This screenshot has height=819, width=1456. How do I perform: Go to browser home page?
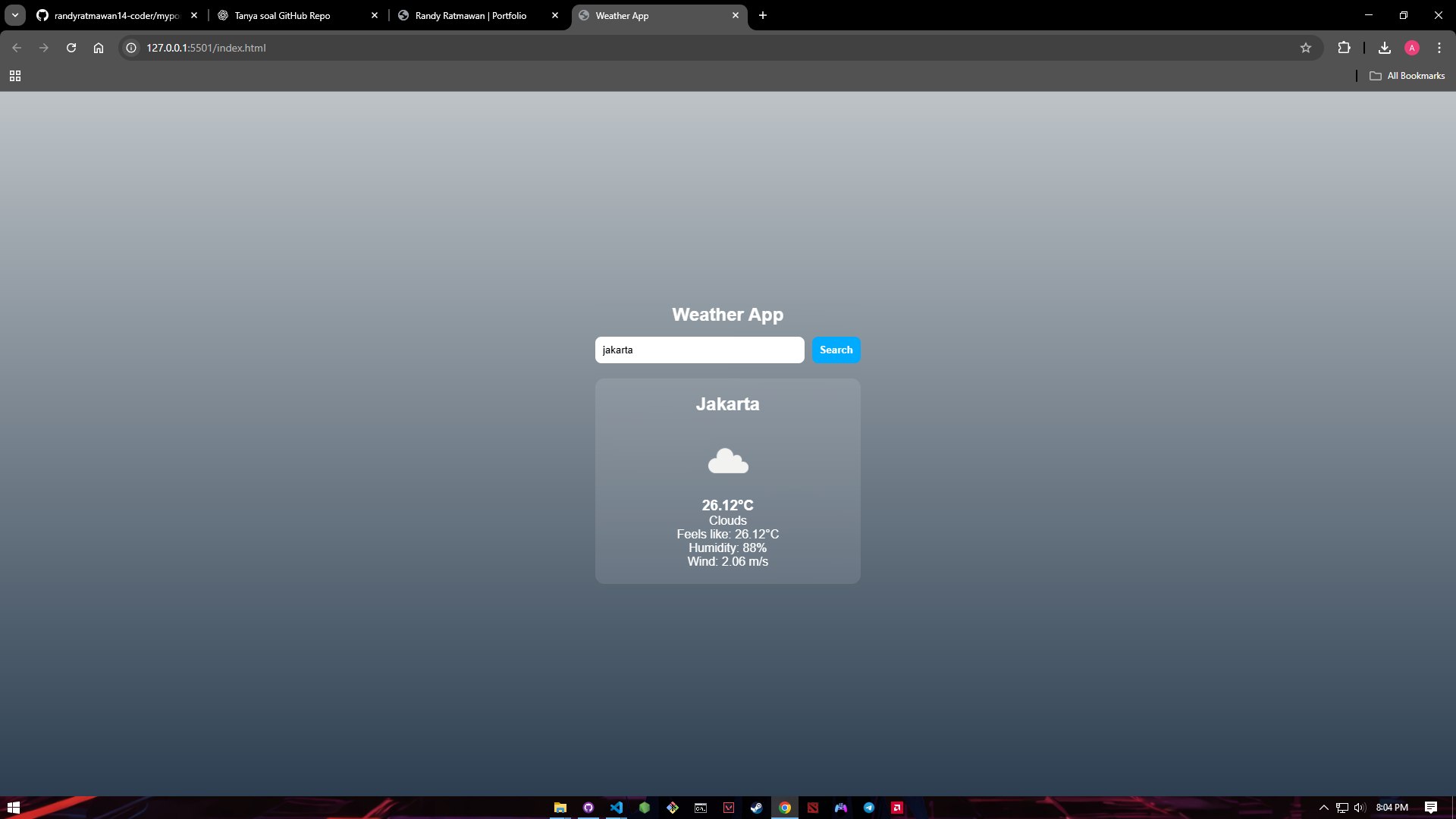point(99,48)
